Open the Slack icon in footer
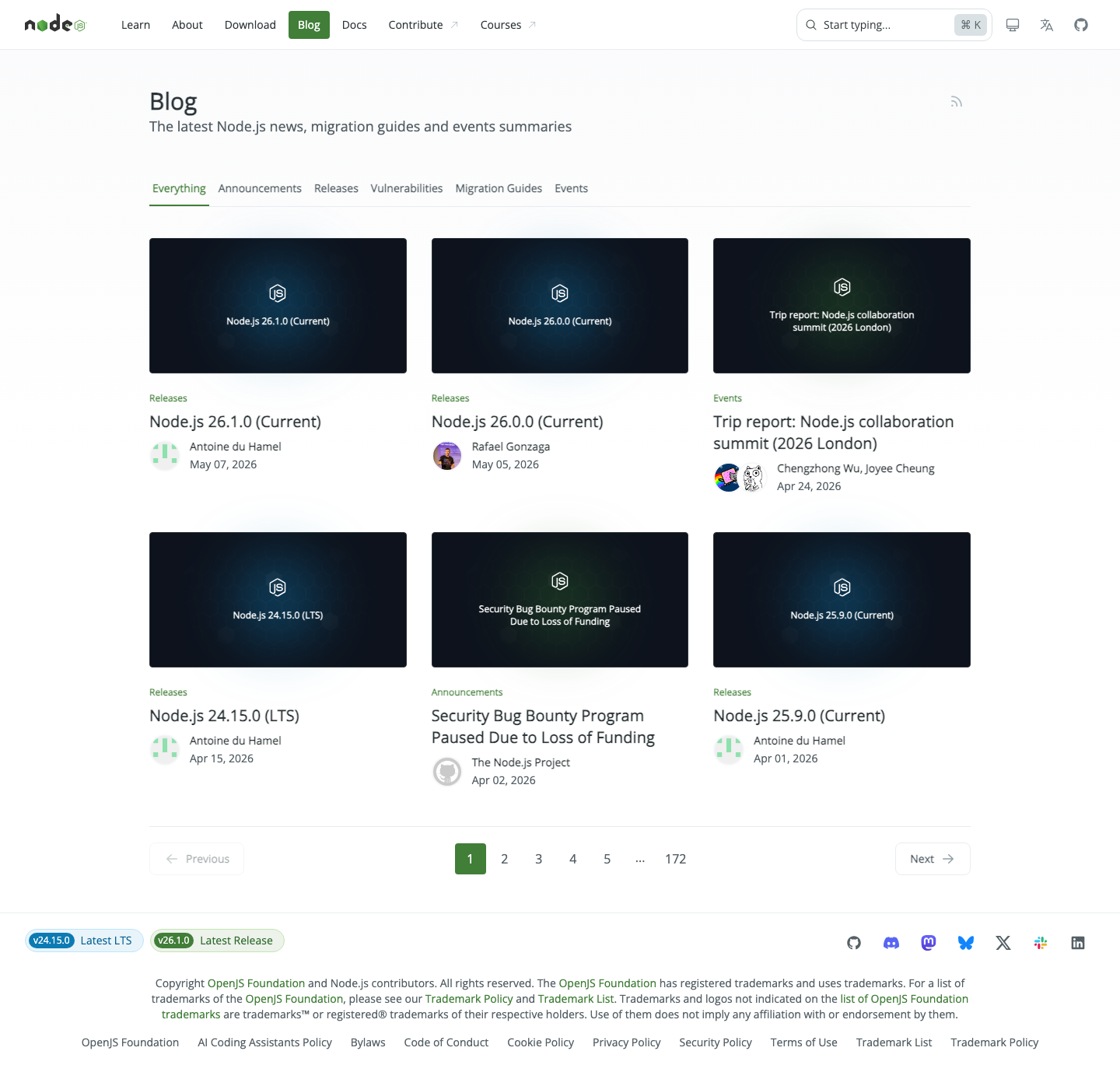1120x1072 pixels. [x=1041, y=943]
